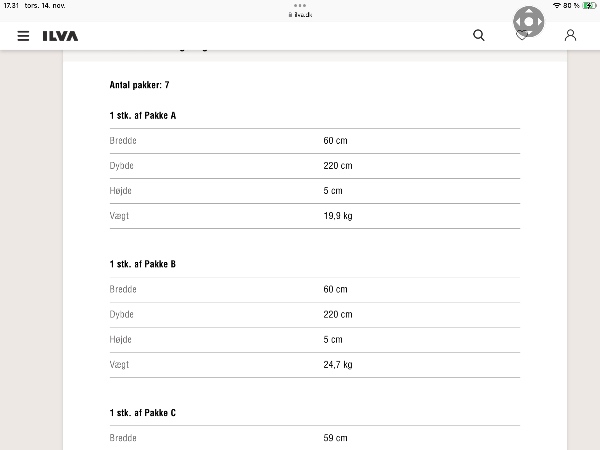The image size is (600, 450).
Task: Open the hamburger navigation menu
Action: (23, 36)
